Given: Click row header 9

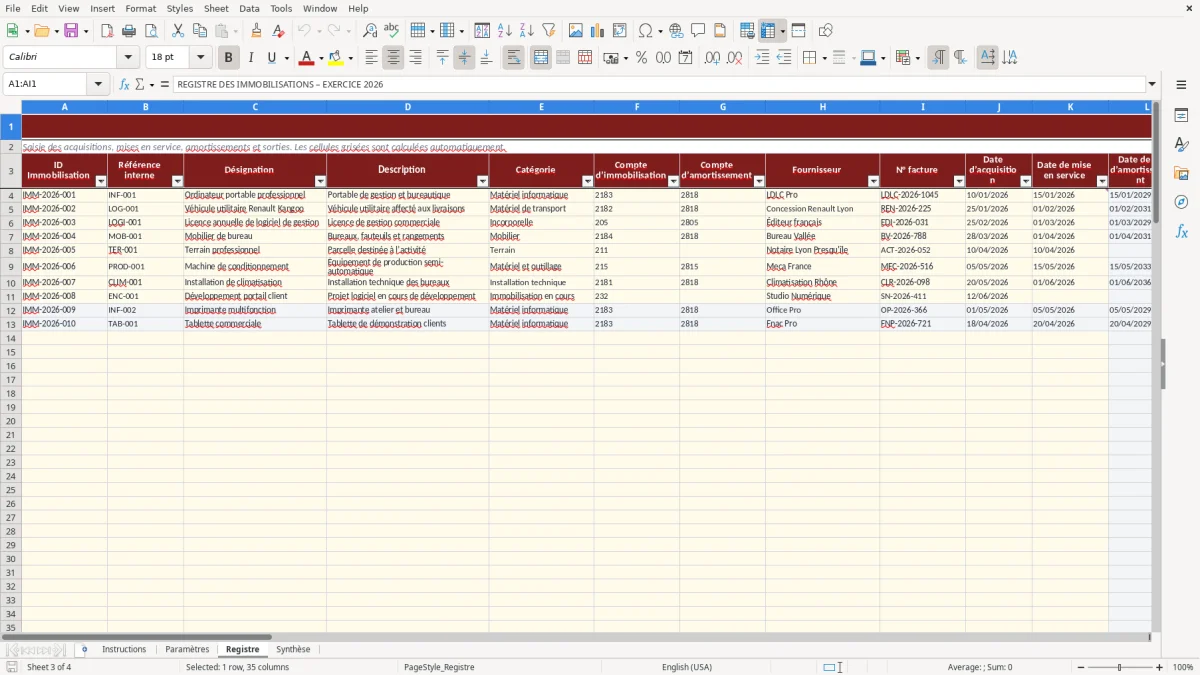Looking at the screenshot, I should pos(11,266).
